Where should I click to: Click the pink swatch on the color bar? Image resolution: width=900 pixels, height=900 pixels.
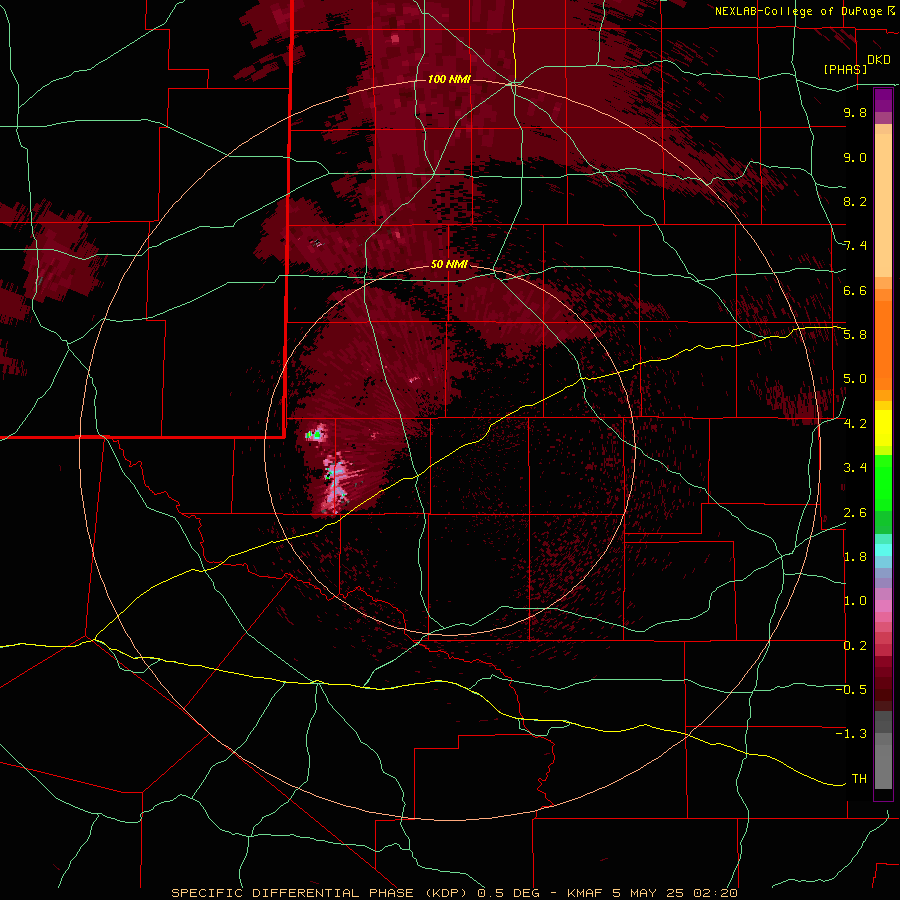click(883, 606)
